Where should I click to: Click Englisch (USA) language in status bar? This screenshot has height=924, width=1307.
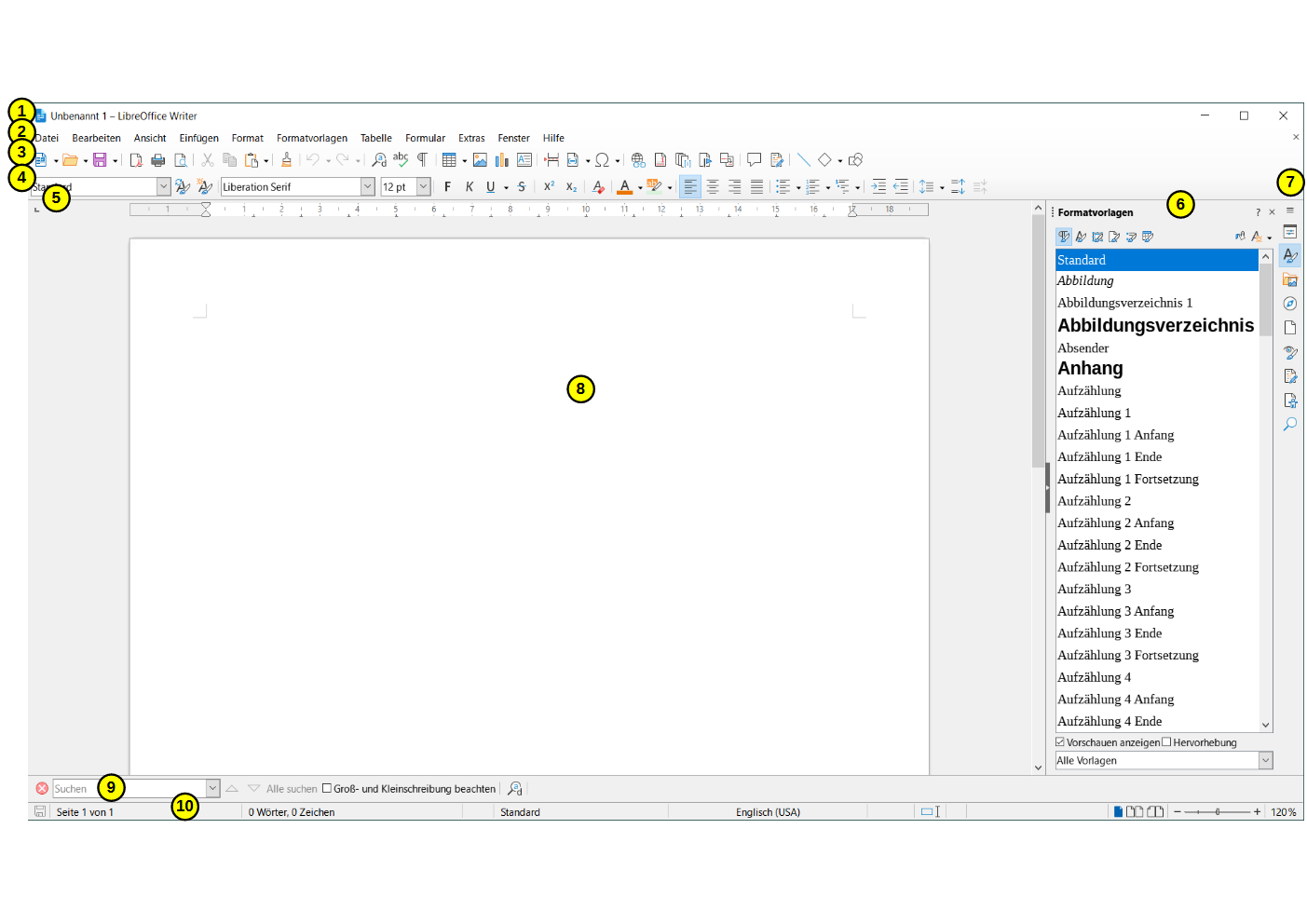[768, 812]
